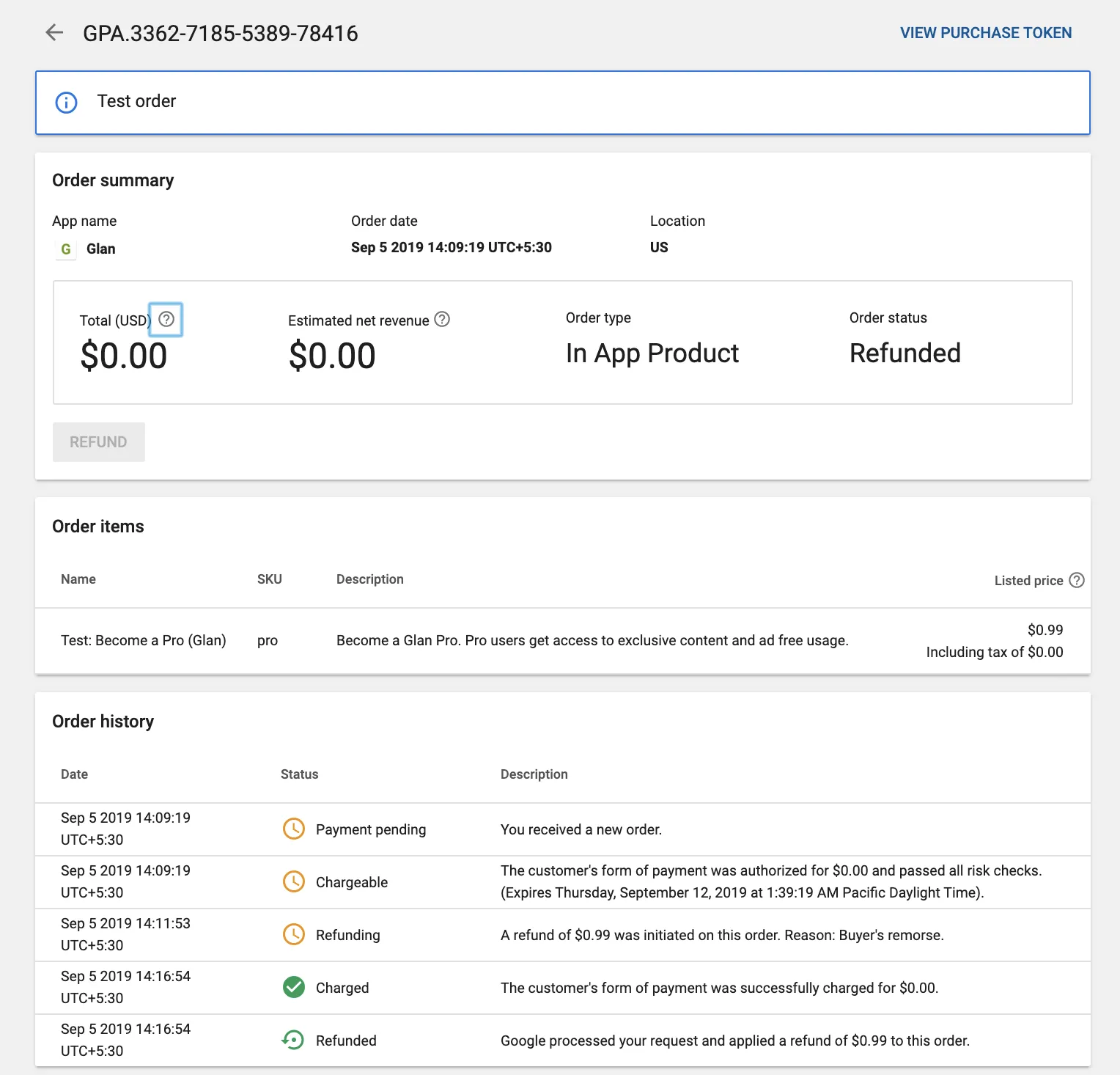Click the Refunding status clock icon
1120x1075 pixels.
tap(294, 934)
